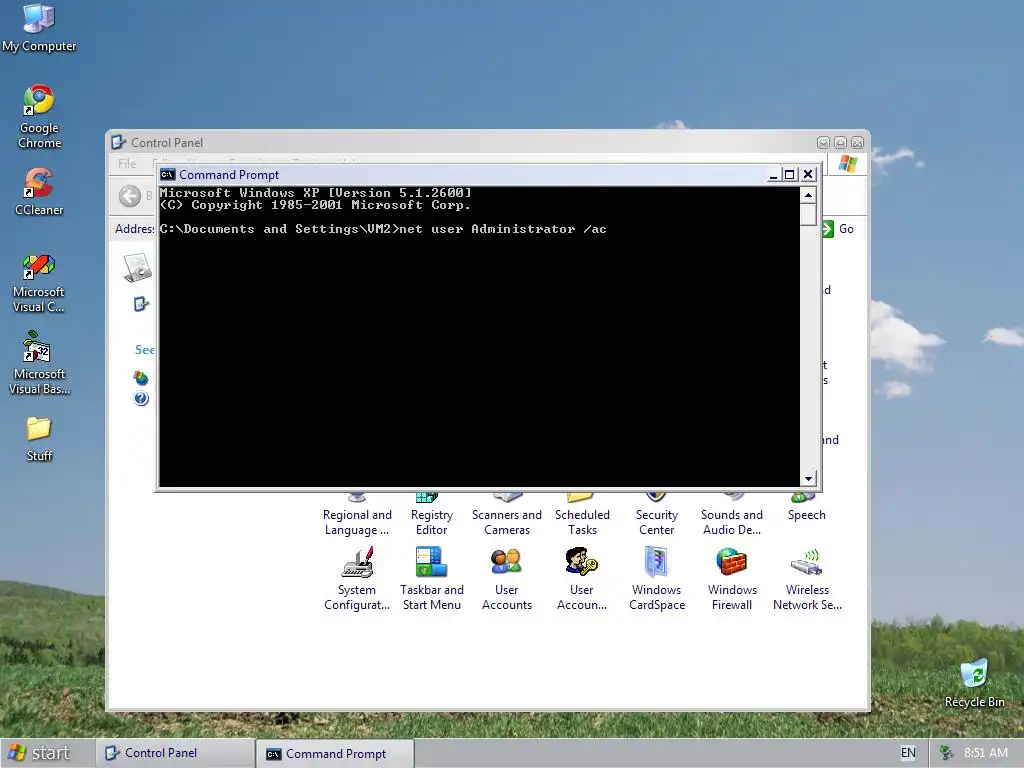Click the Windows Update globe icon in sidebar
1024x768 pixels.
click(x=141, y=378)
